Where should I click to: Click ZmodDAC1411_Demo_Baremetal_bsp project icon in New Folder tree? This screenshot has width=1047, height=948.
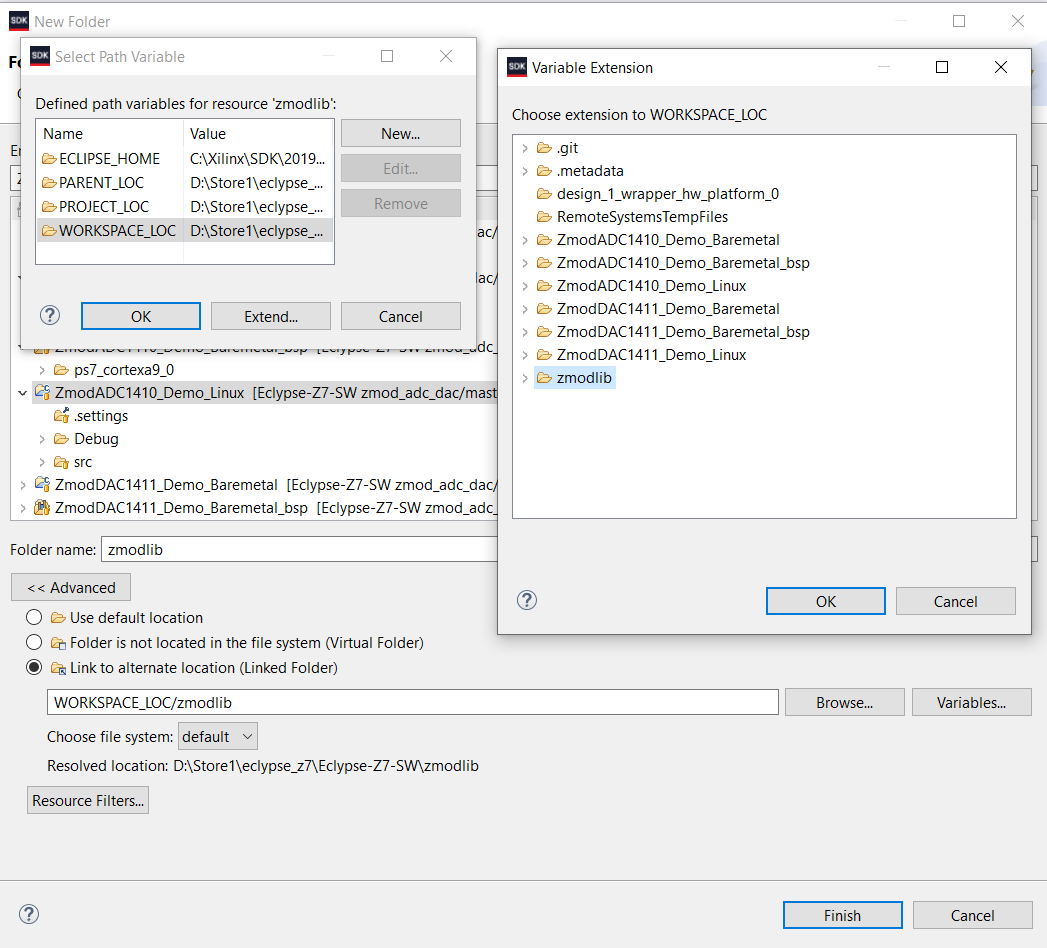click(42, 508)
